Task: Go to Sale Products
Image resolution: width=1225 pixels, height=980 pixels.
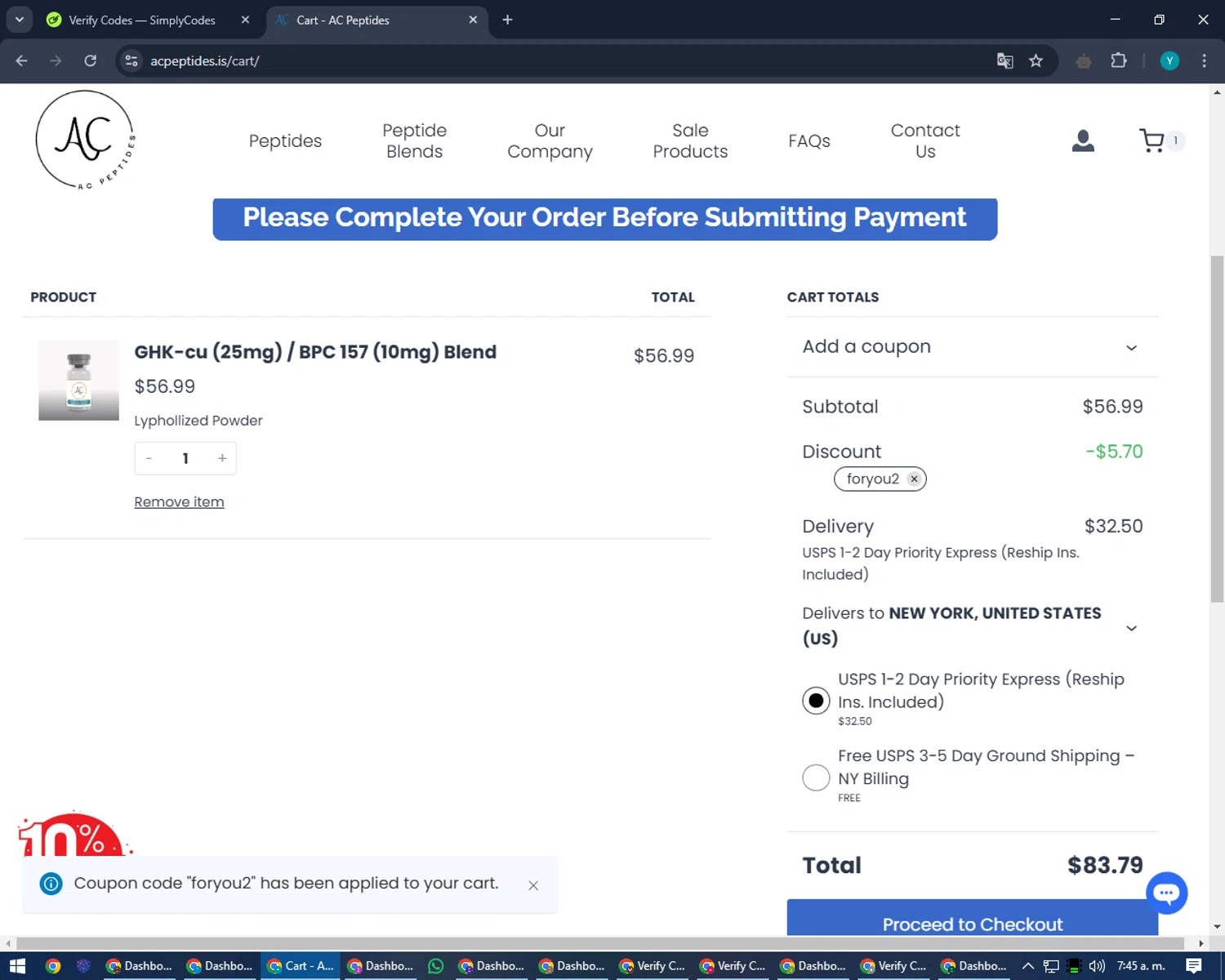Action: click(x=690, y=141)
